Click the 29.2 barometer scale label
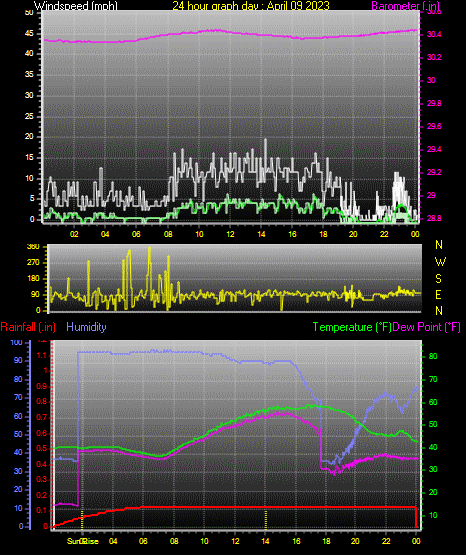466x555 pixels. (434, 172)
